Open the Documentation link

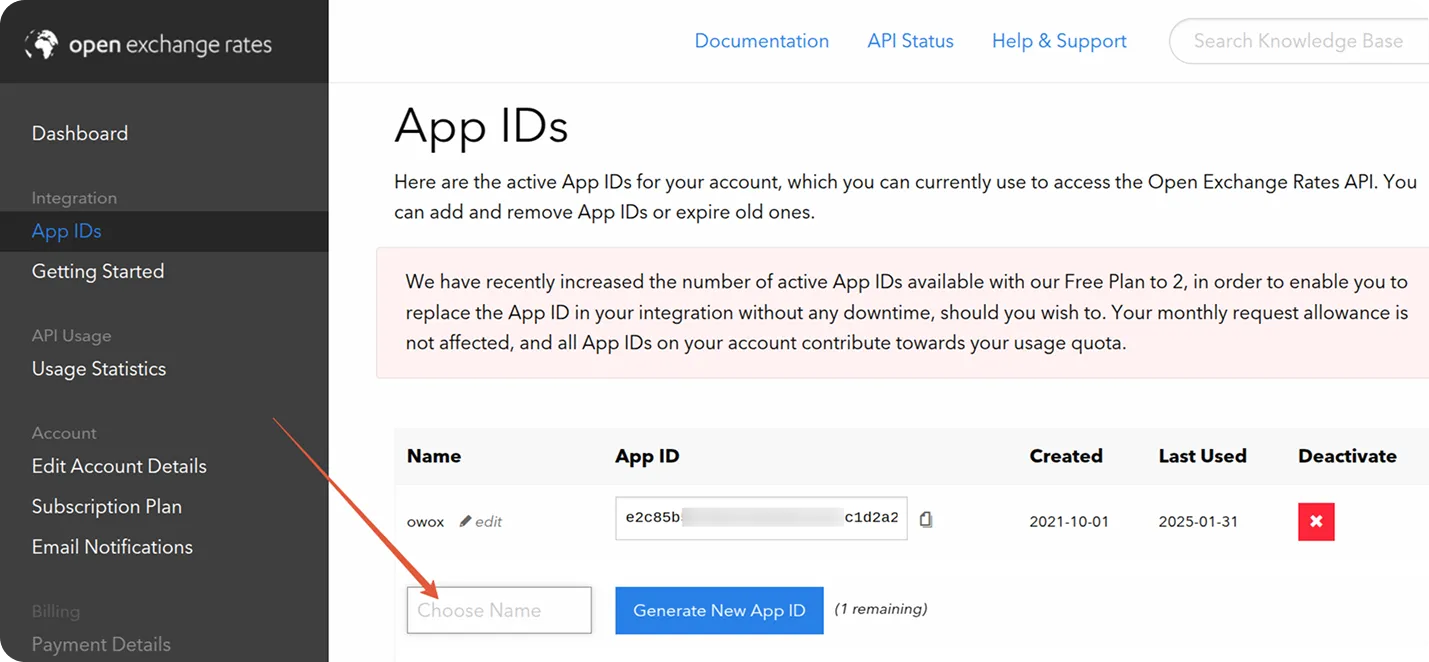point(761,41)
